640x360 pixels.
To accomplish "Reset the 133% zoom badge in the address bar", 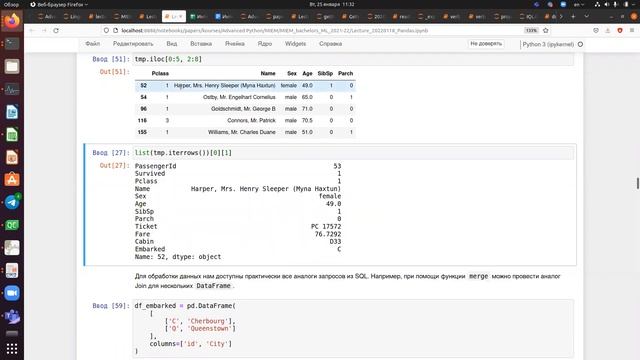I will 531,31.
